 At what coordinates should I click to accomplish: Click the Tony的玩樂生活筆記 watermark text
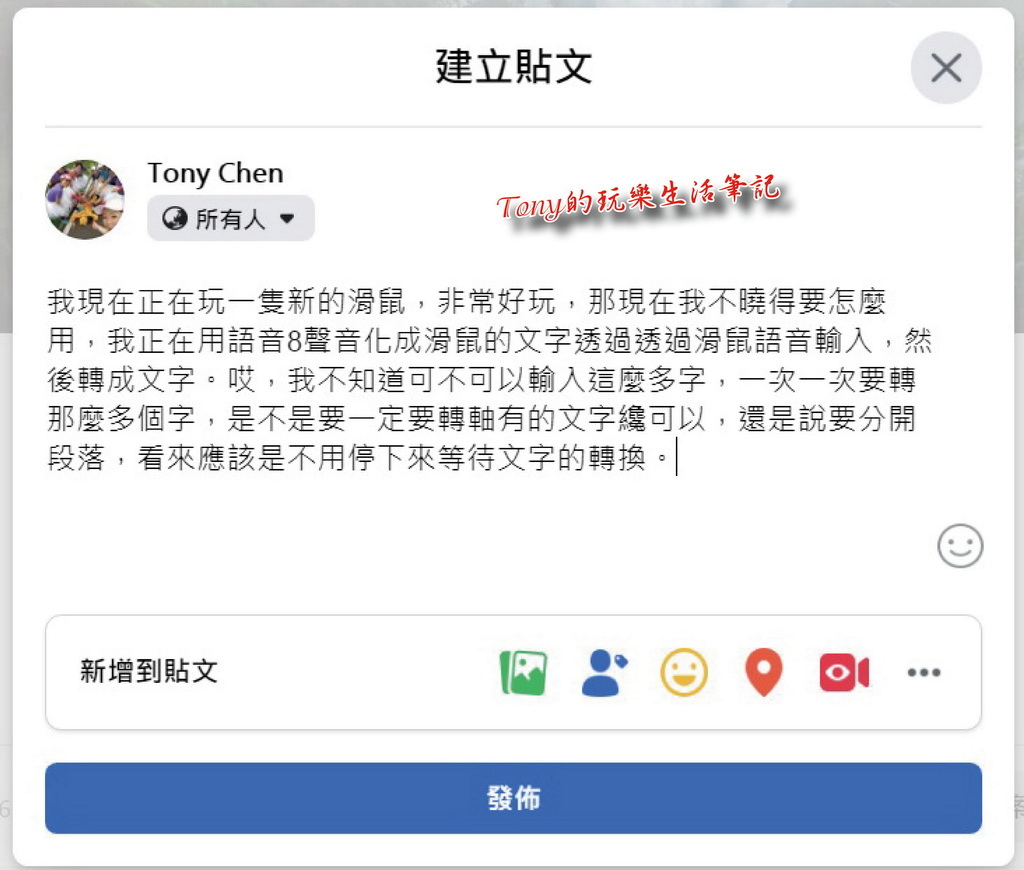click(638, 197)
